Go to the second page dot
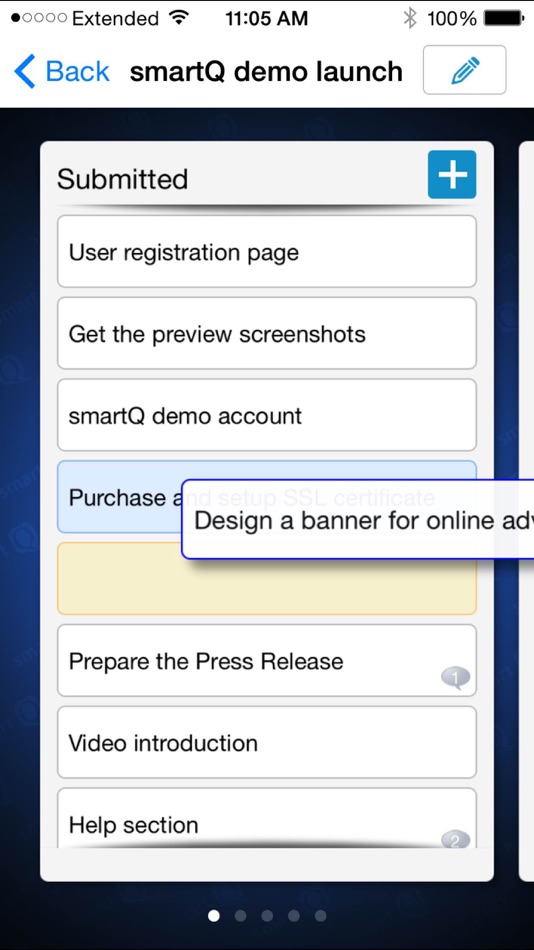The height and width of the screenshot is (950, 534). [x=241, y=915]
